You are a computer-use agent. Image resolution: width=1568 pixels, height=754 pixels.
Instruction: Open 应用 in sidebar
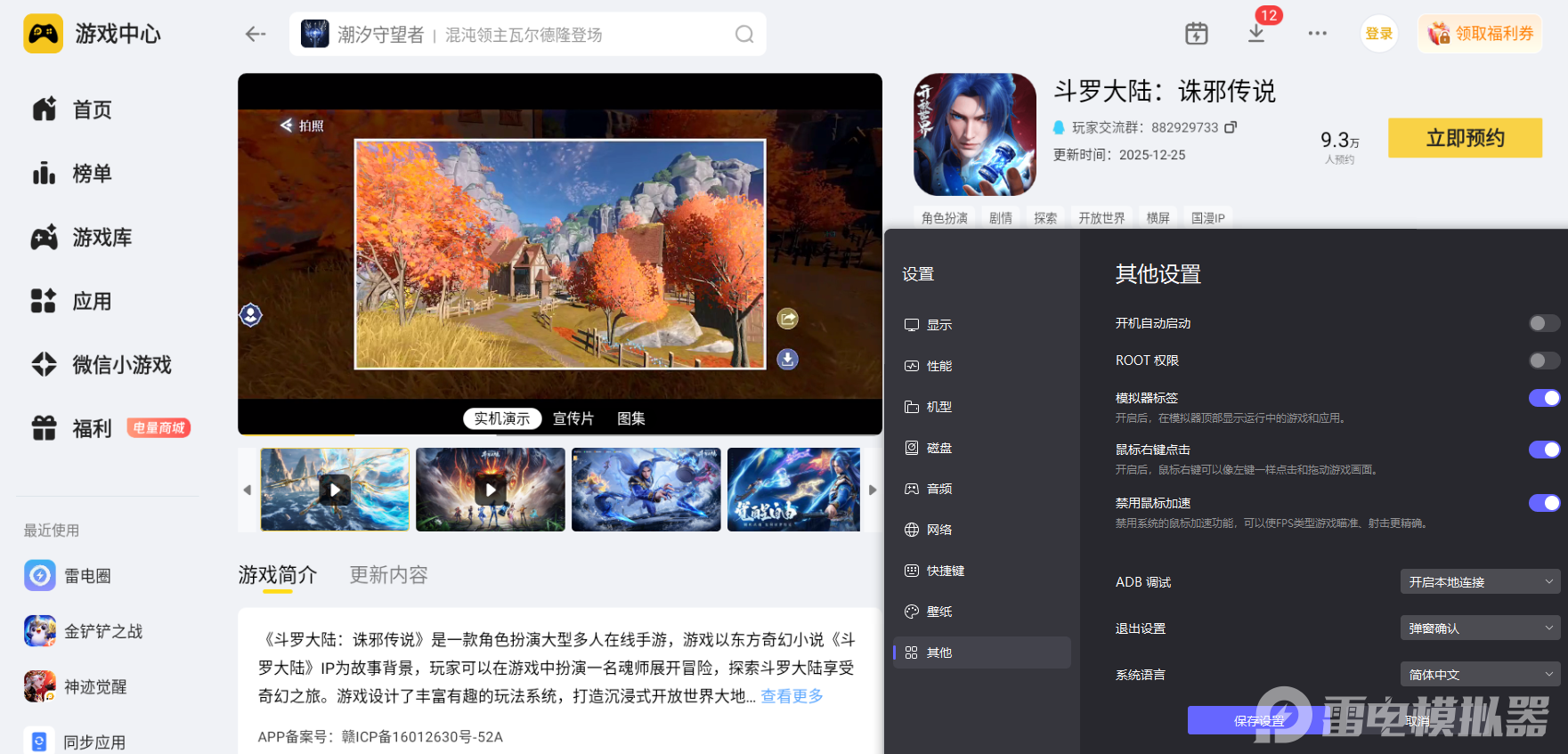pos(72,301)
